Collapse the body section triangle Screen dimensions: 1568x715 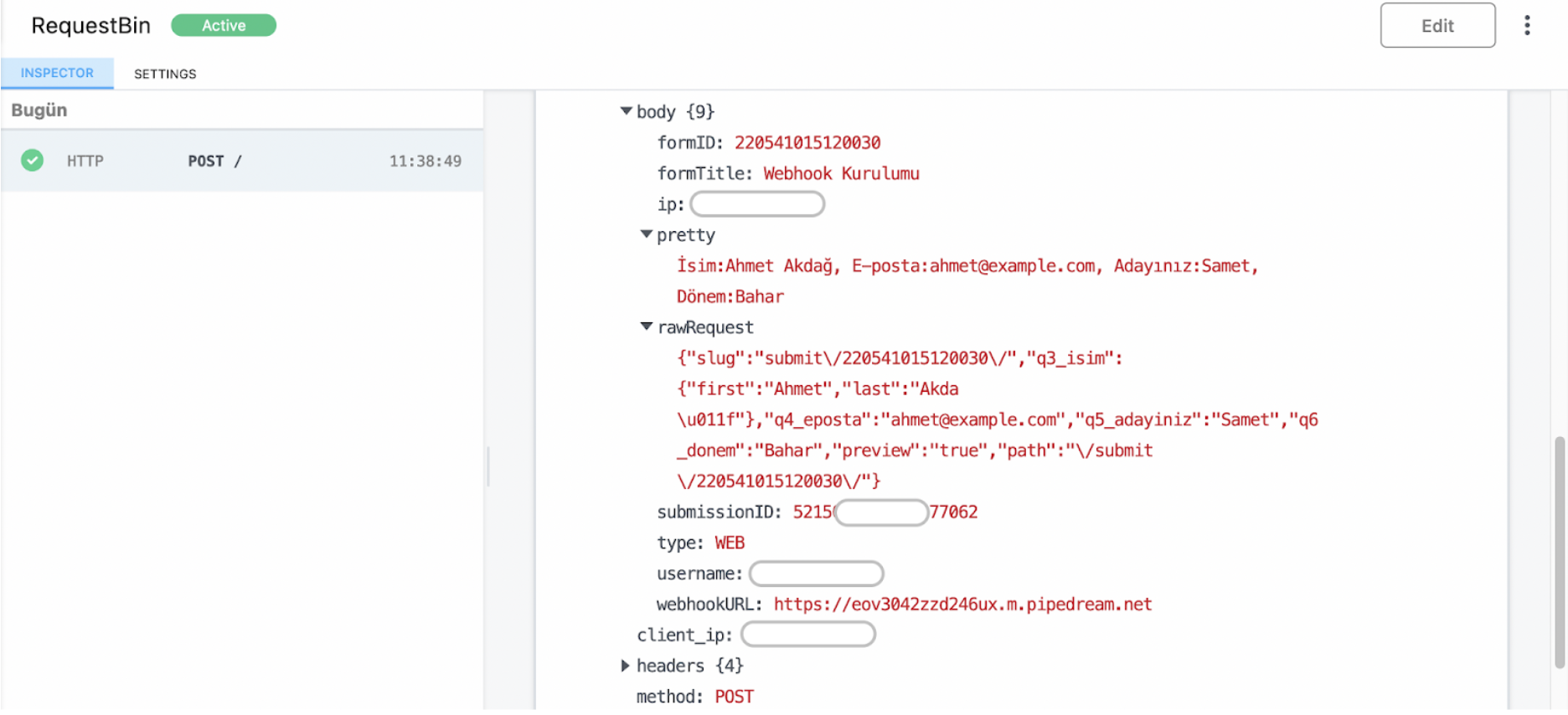coord(626,111)
